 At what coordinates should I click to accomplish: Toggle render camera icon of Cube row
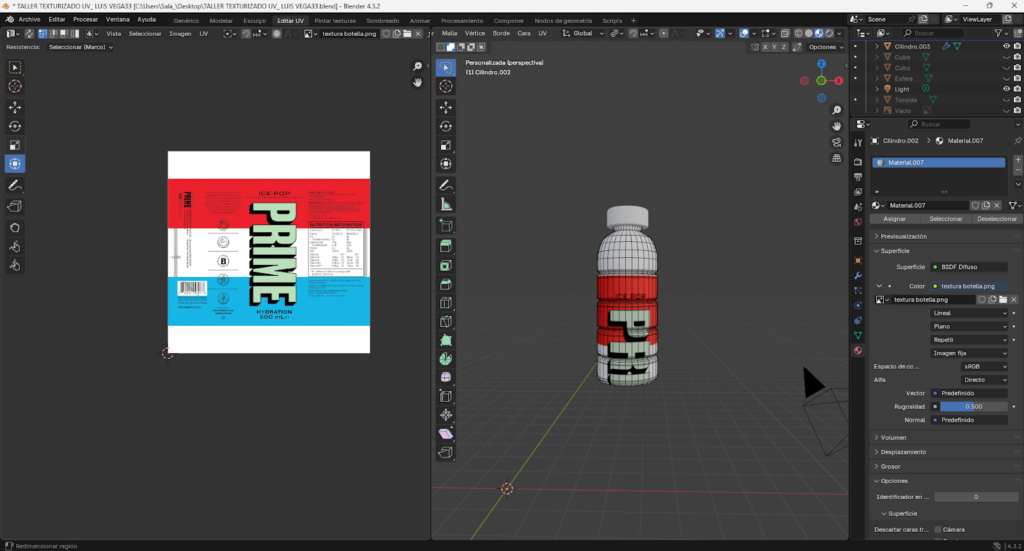tap(1017, 57)
